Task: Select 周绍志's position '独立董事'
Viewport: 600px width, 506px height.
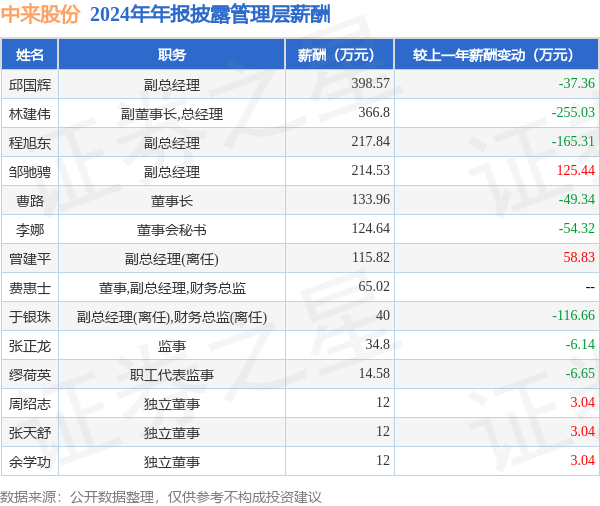Action: 172,404
